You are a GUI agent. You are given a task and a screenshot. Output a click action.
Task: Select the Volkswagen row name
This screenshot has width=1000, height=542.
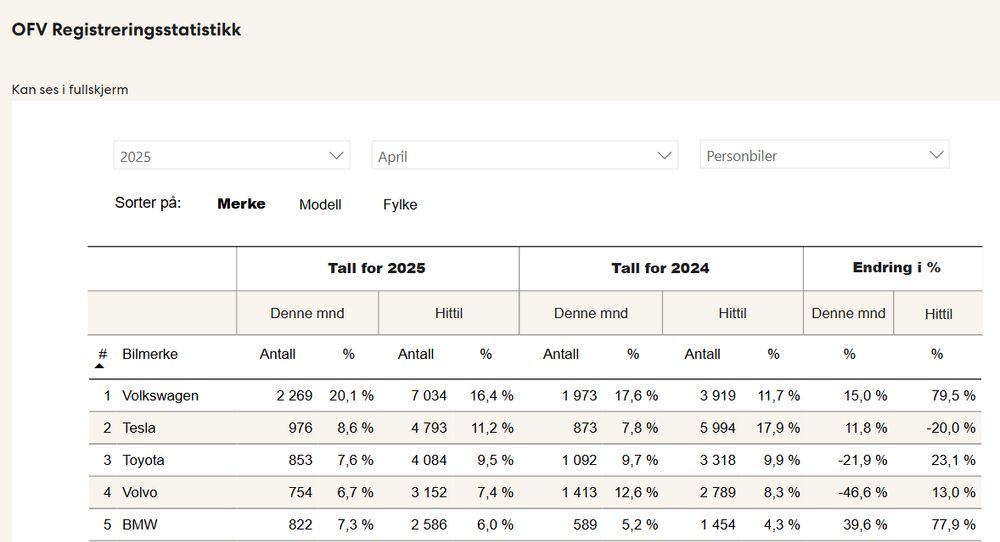pyautogui.click(x=160, y=395)
